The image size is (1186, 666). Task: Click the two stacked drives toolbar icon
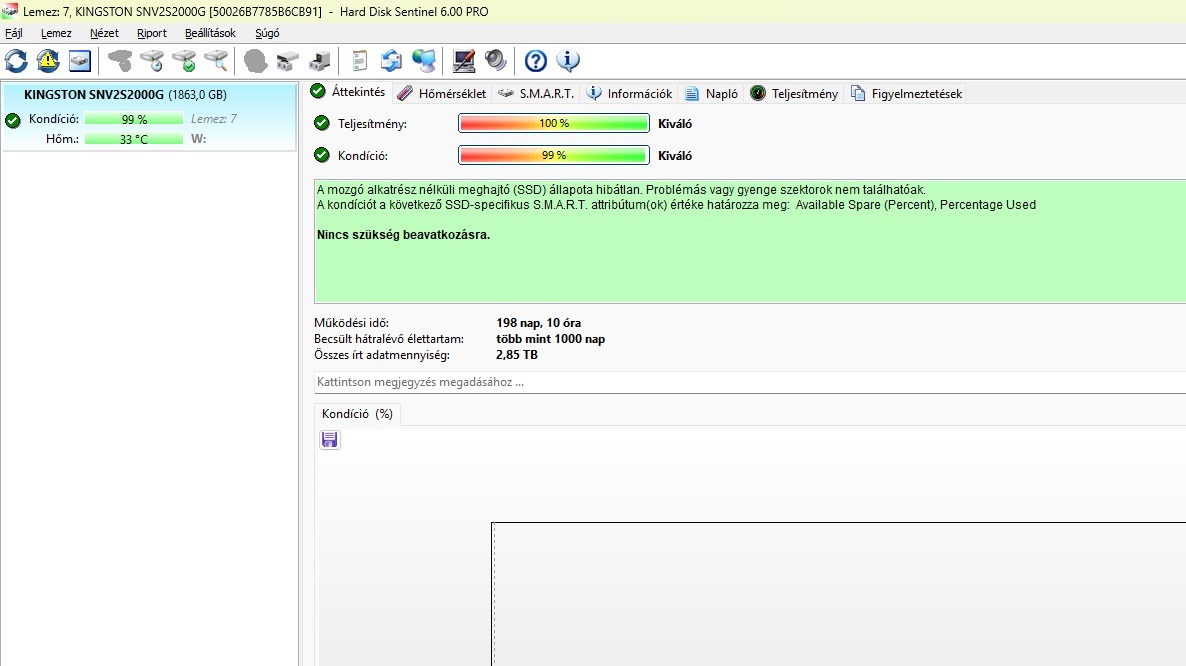[x=287, y=60]
